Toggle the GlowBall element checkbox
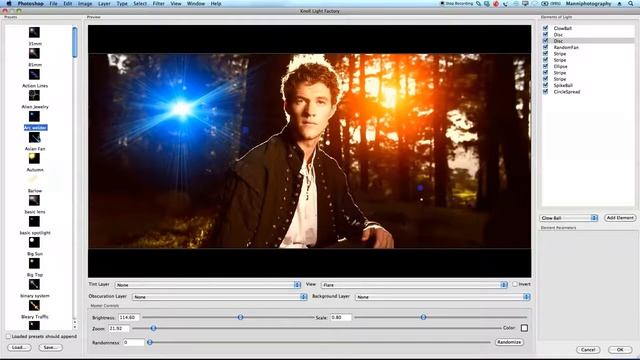This screenshot has width=640, height=360. pyautogui.click(x=545, y=28)
